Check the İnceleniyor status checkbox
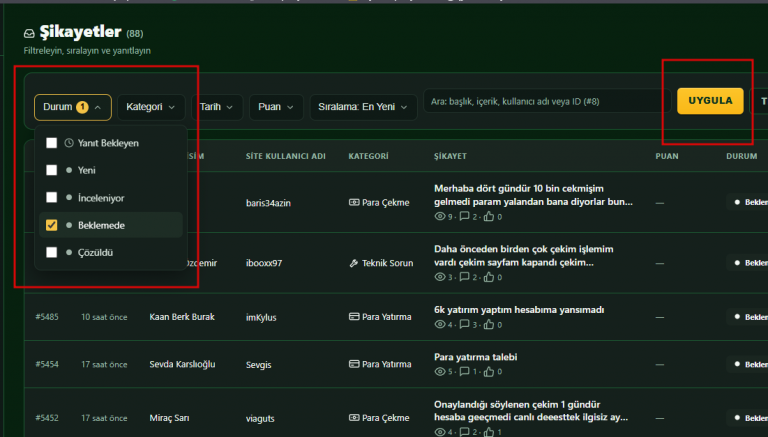 click(51, 197)
